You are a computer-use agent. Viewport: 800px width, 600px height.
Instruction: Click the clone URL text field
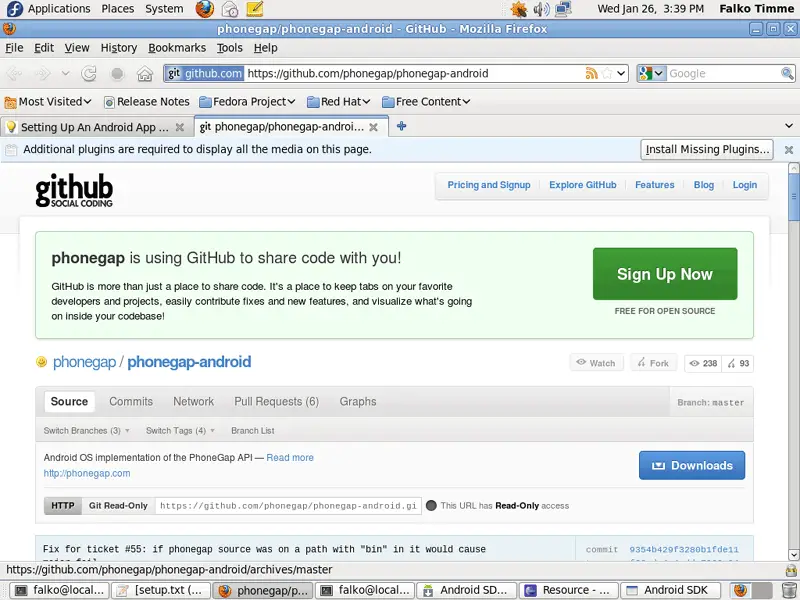coord(288,506)
